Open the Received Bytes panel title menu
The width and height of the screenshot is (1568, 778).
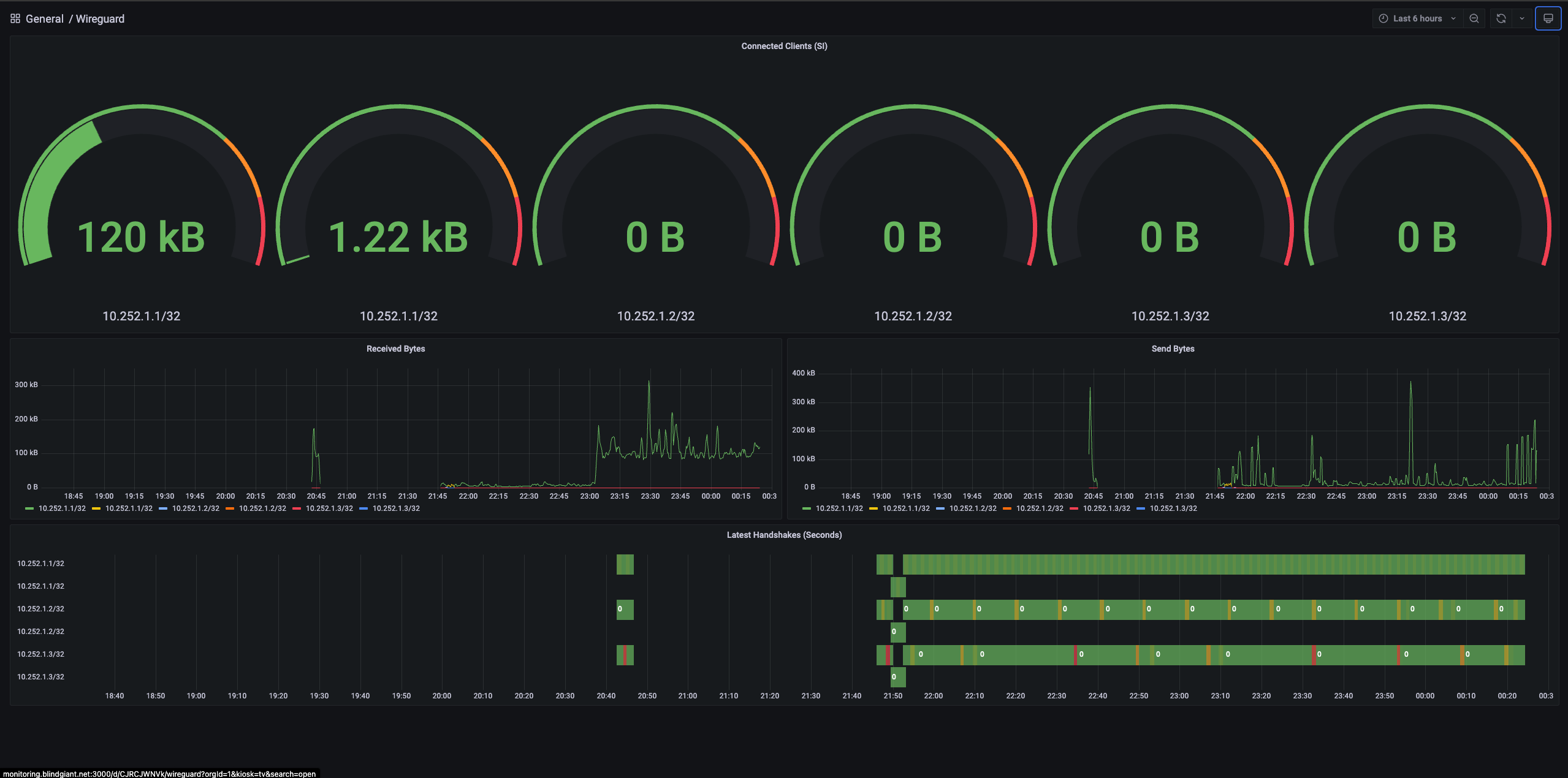395,349
